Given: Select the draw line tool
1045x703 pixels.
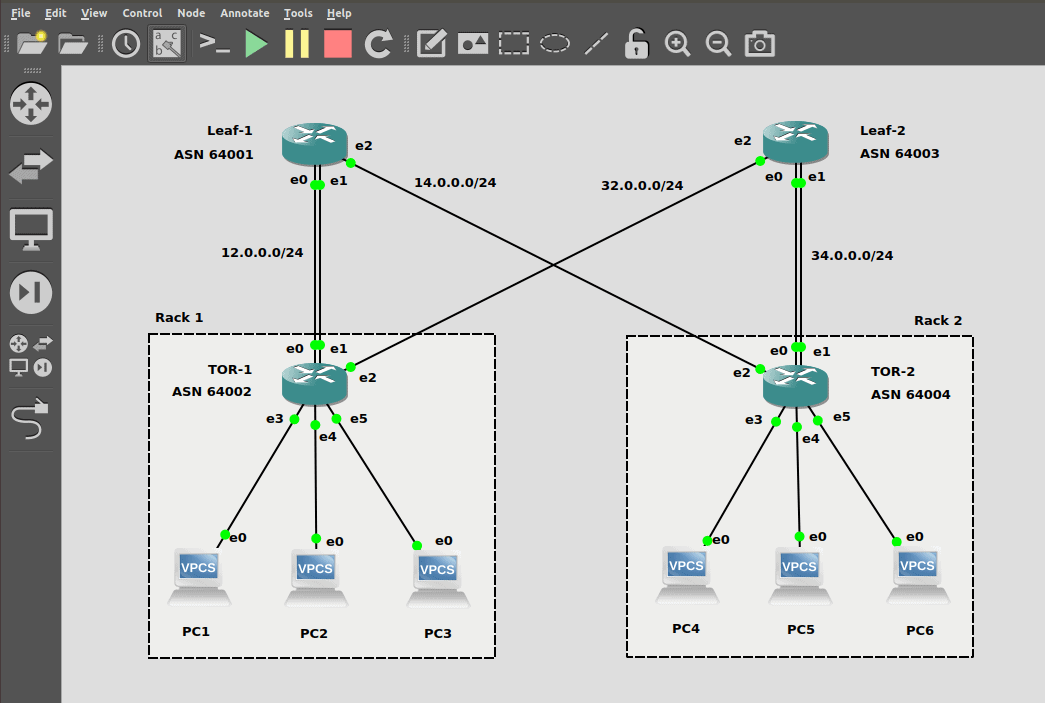Looking at the screenshot, I should tap(595, 43).
